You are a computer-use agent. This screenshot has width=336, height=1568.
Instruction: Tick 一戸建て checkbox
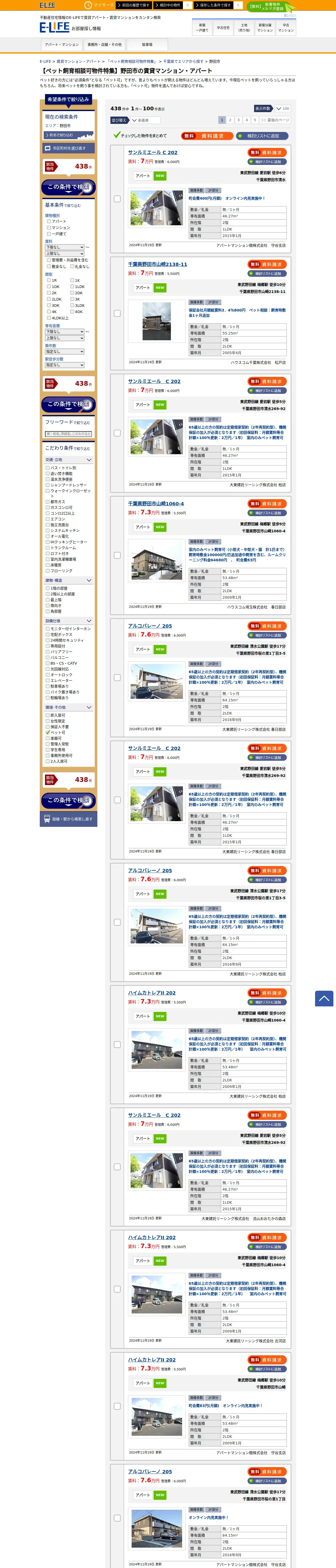pyautogui.click(x=49, y=234)
